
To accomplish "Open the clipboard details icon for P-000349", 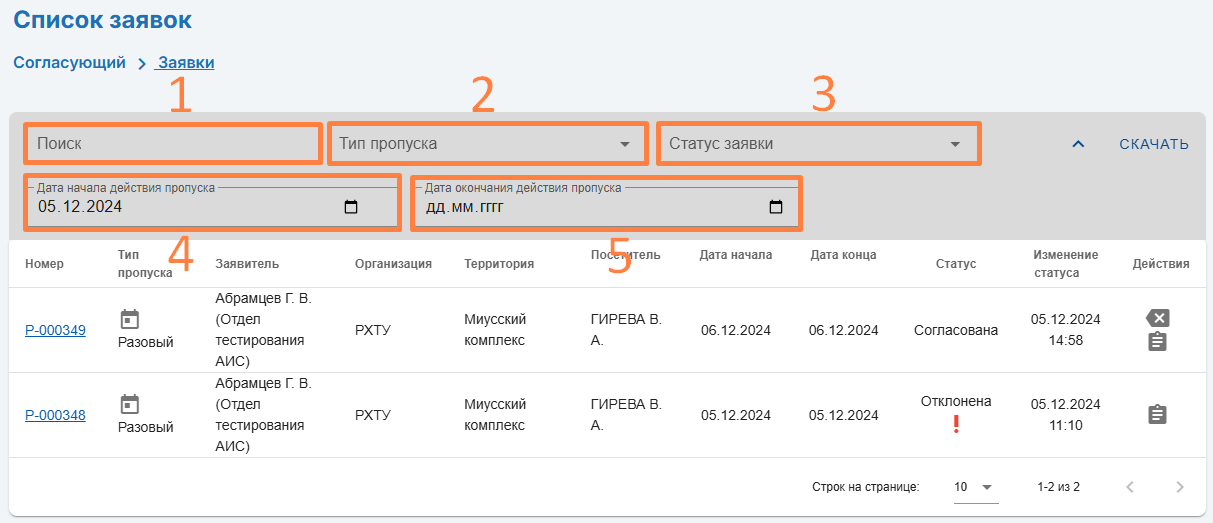I will click(x=1157, y=342).
